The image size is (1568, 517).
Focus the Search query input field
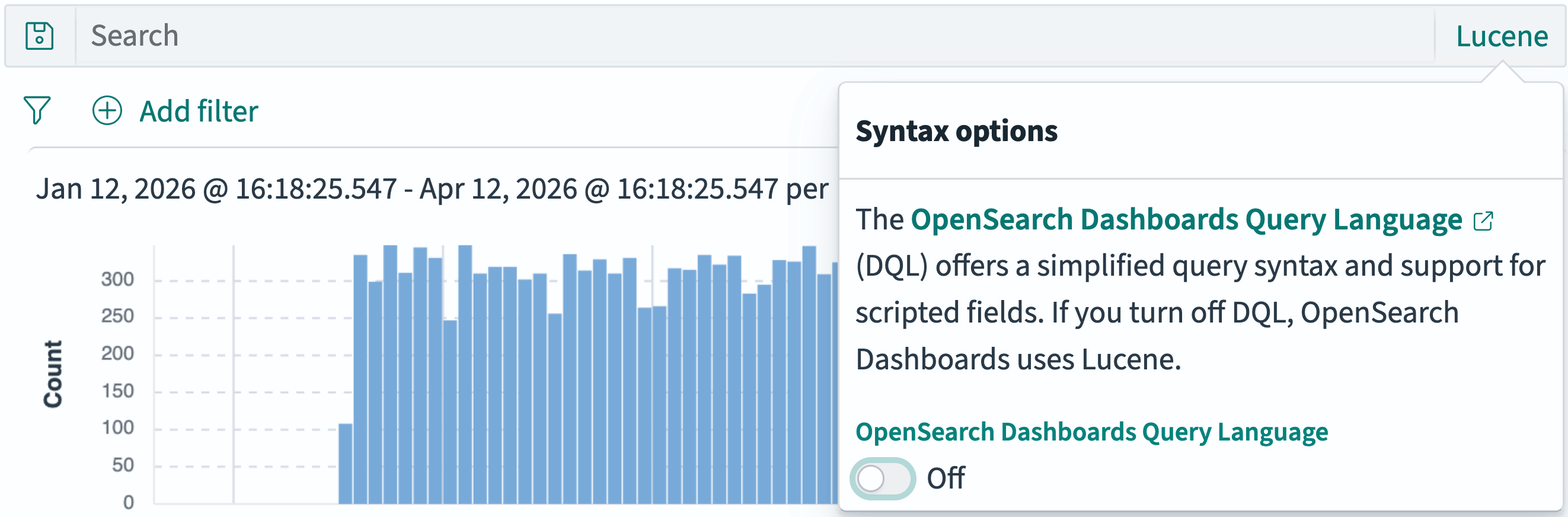[x=755, y=36]
